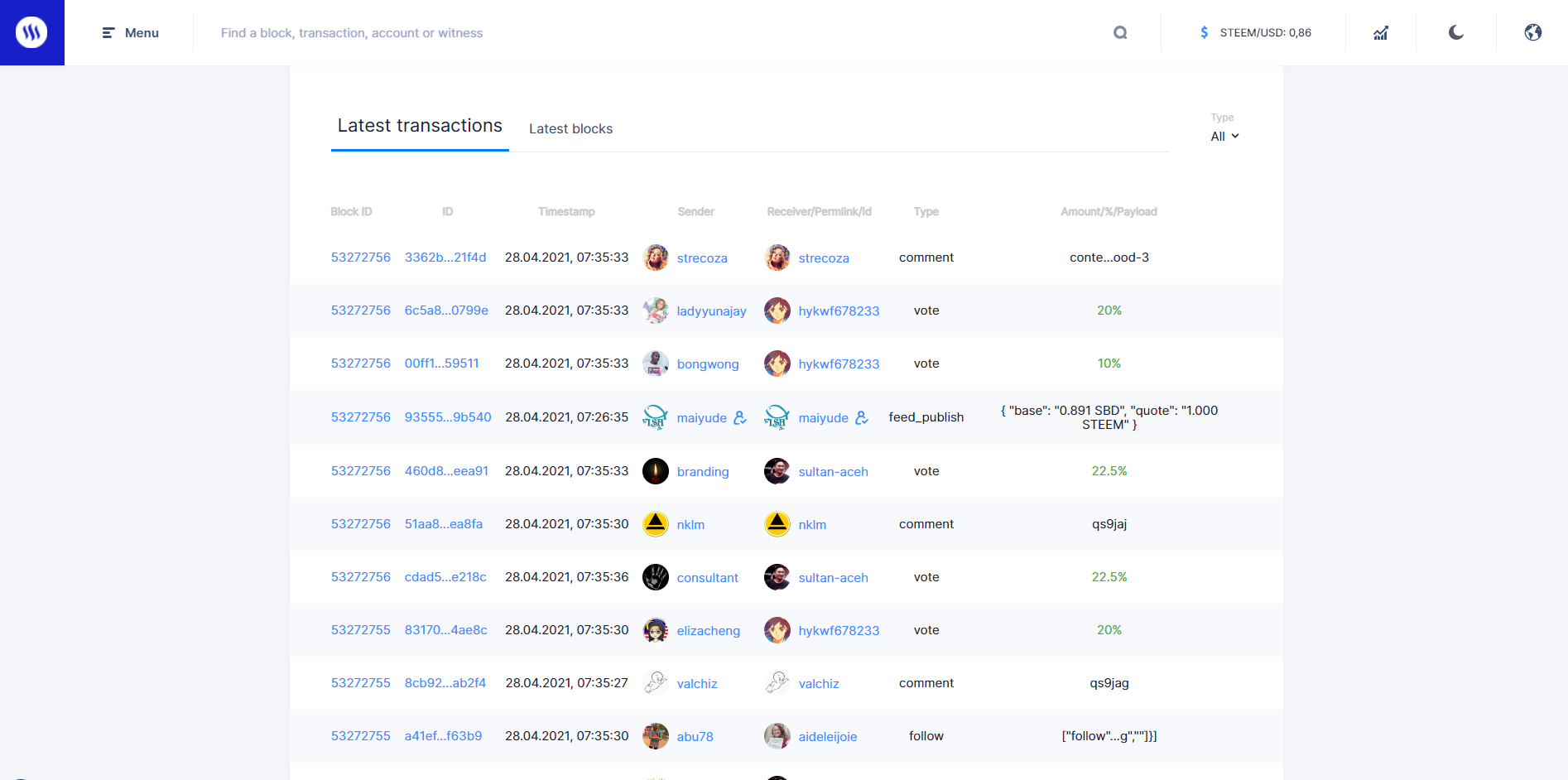Click witness badge icon beside sender maiyude
This screenshot has height=780, width=1568.
[x=740, y=417]
